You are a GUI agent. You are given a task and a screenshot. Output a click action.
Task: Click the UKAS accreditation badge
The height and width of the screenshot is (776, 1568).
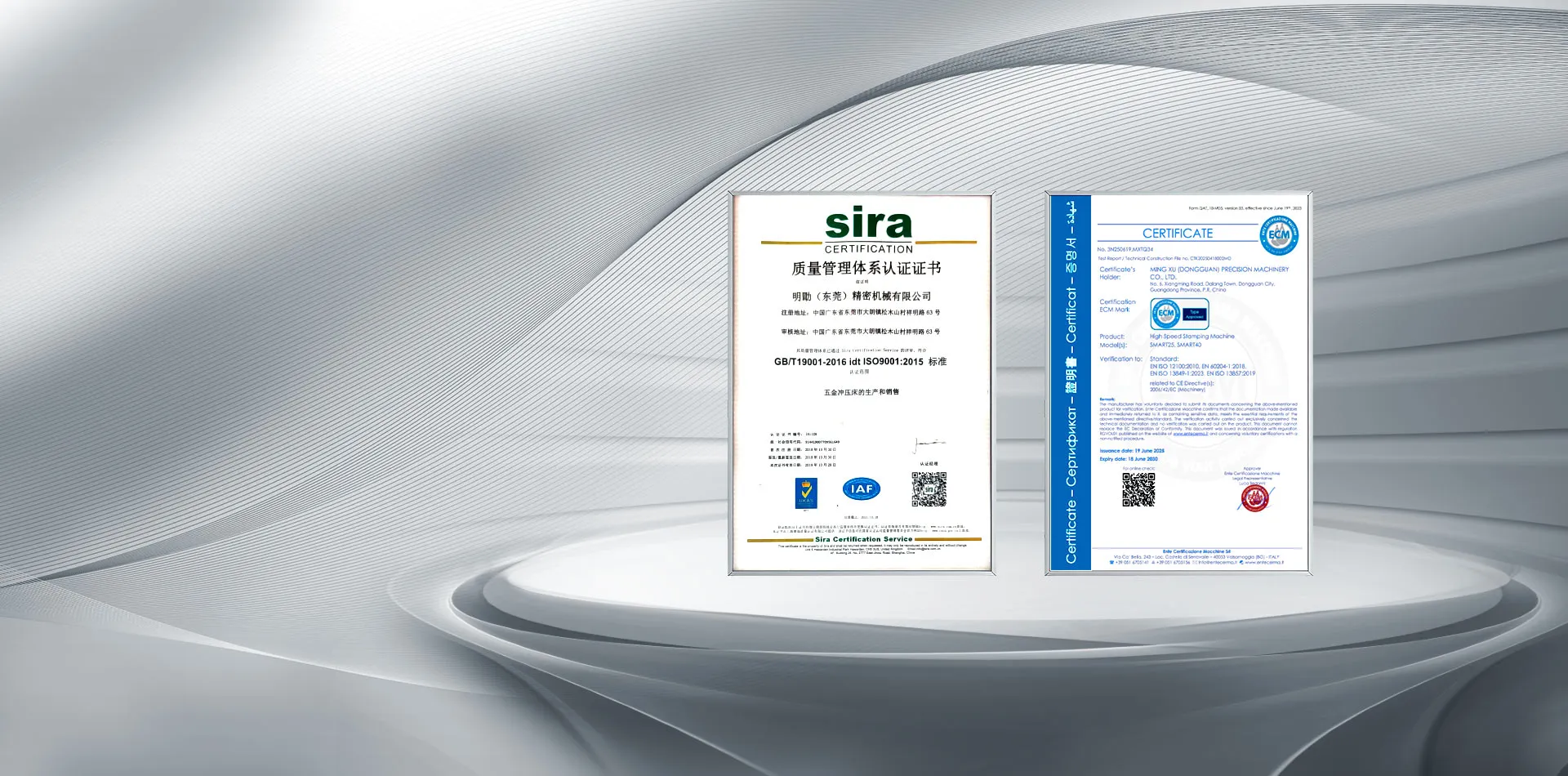click(x=806, y=493)
